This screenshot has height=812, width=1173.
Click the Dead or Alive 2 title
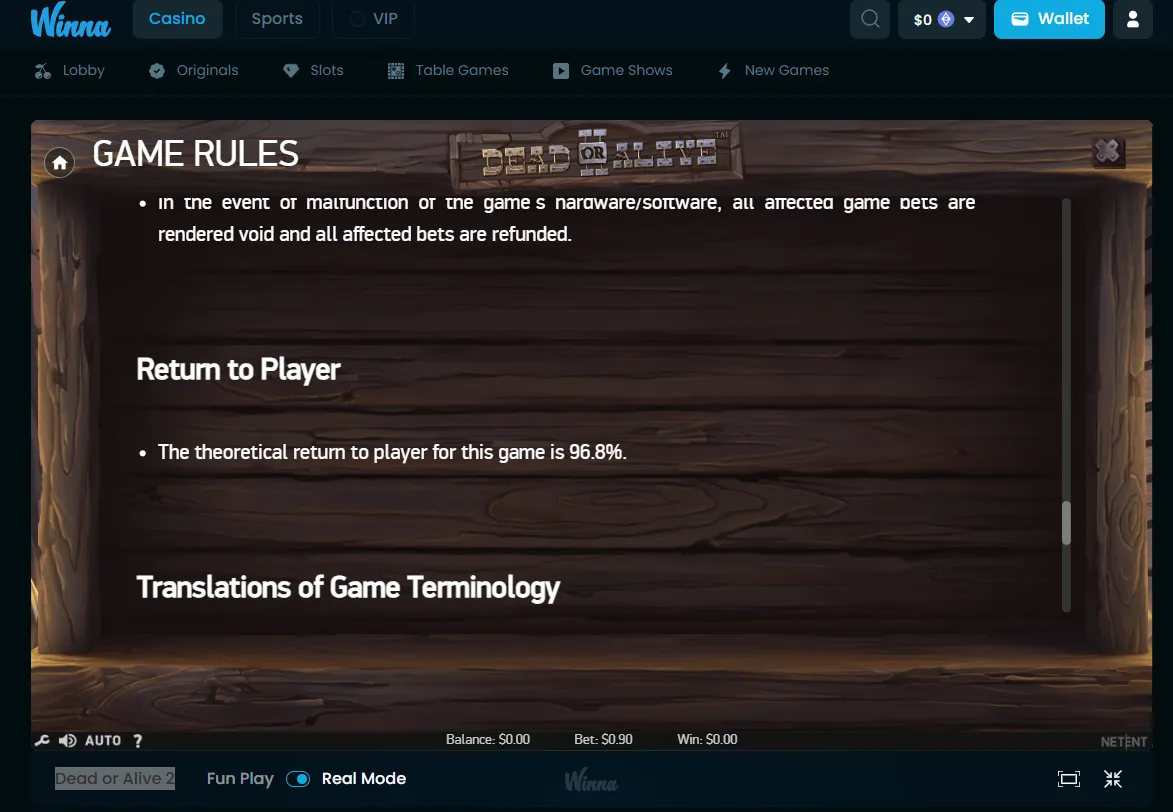(x=115, y=779)
